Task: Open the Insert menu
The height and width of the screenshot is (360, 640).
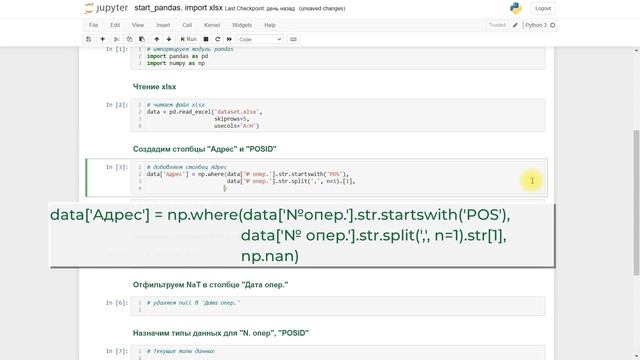Action: coord(163,25)
